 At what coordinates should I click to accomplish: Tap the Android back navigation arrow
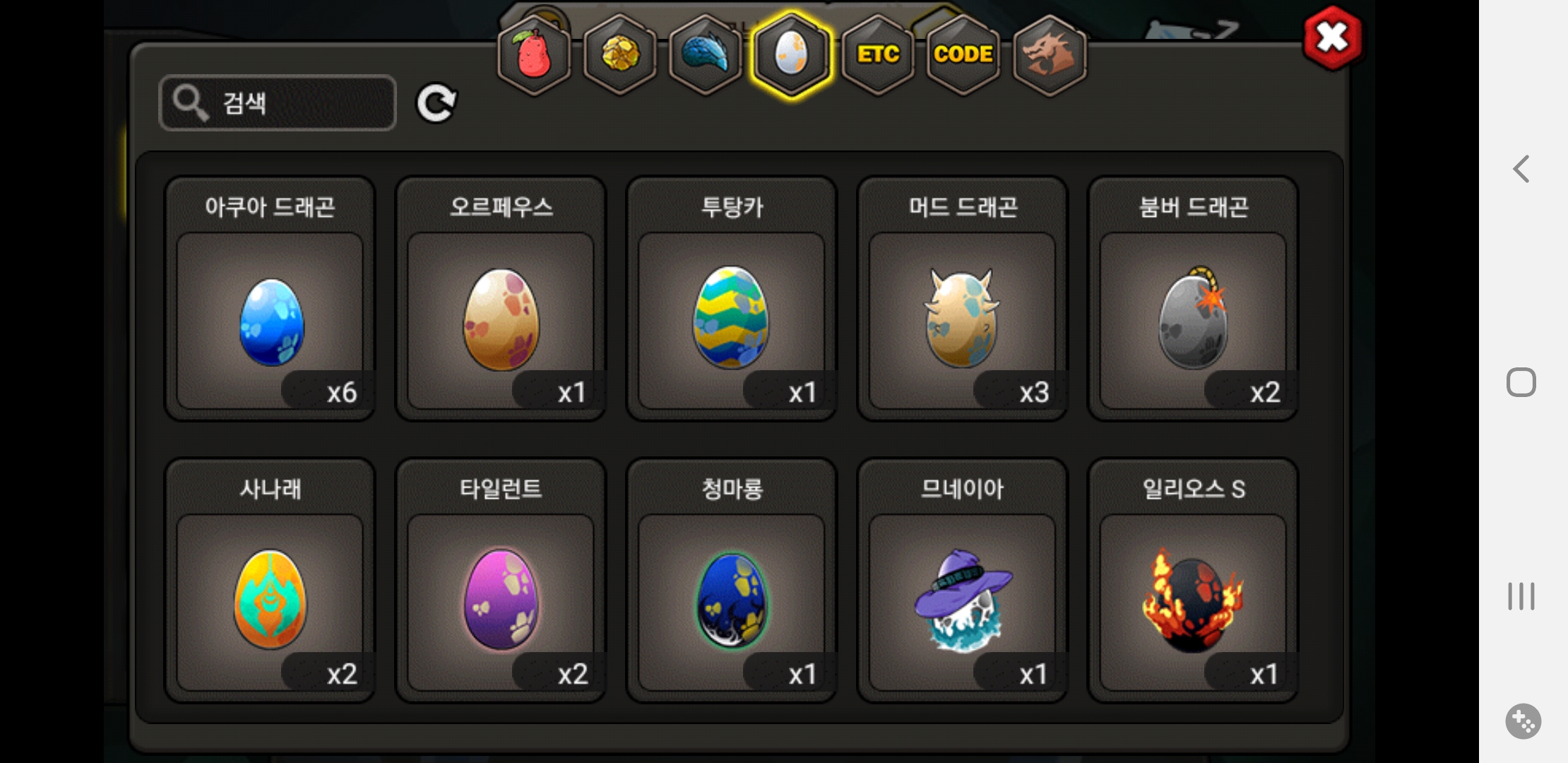coord(1521,169)
